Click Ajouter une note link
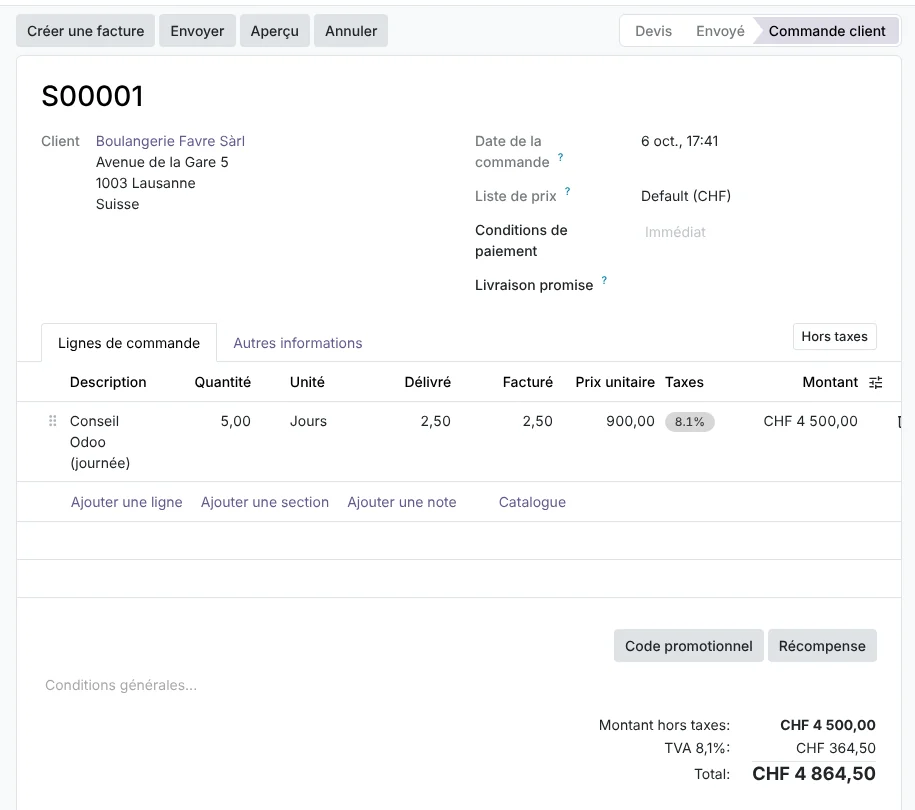 click(x=401, y=502)
